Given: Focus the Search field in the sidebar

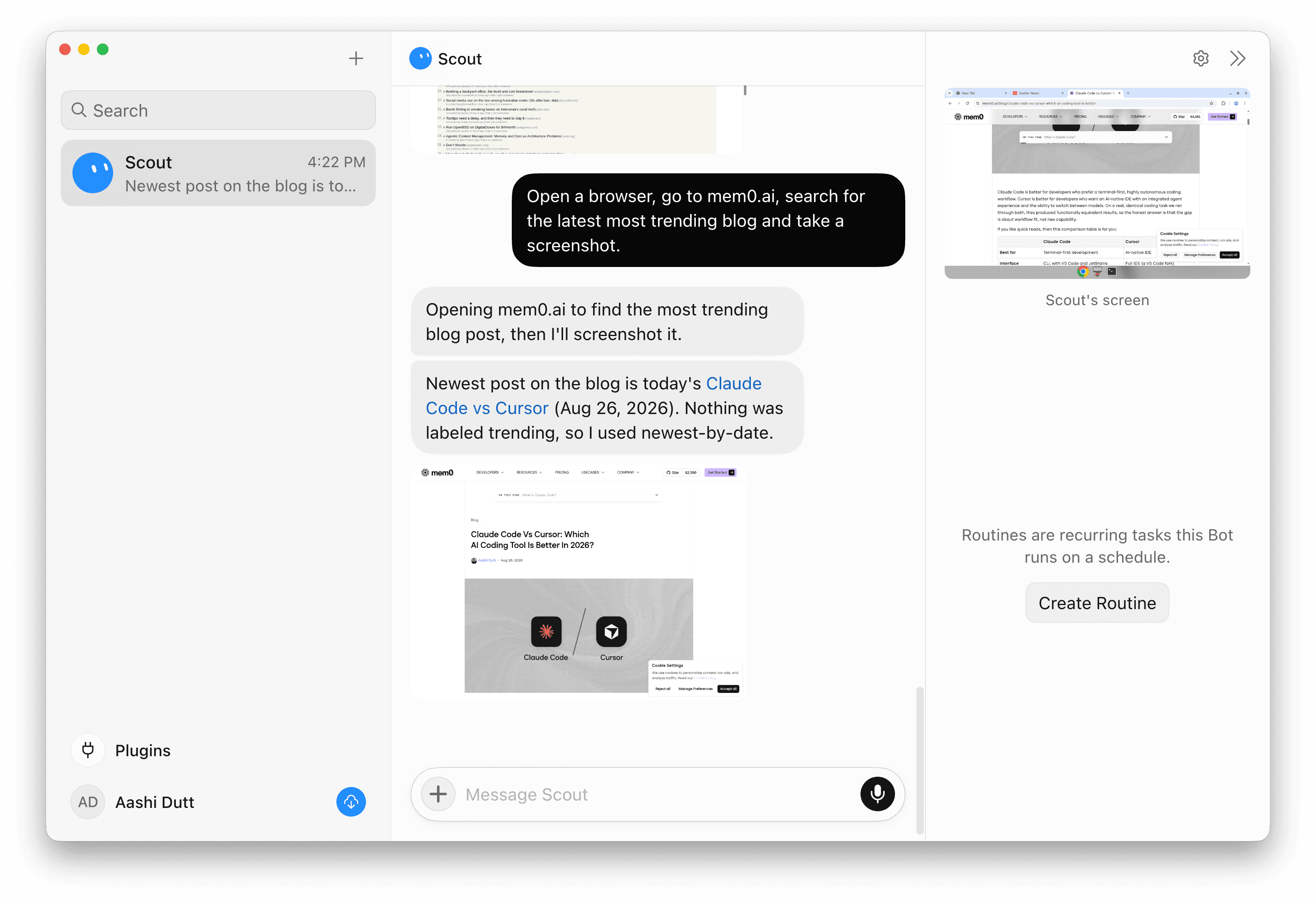Looking at the screenshot, I should point(218,110).
